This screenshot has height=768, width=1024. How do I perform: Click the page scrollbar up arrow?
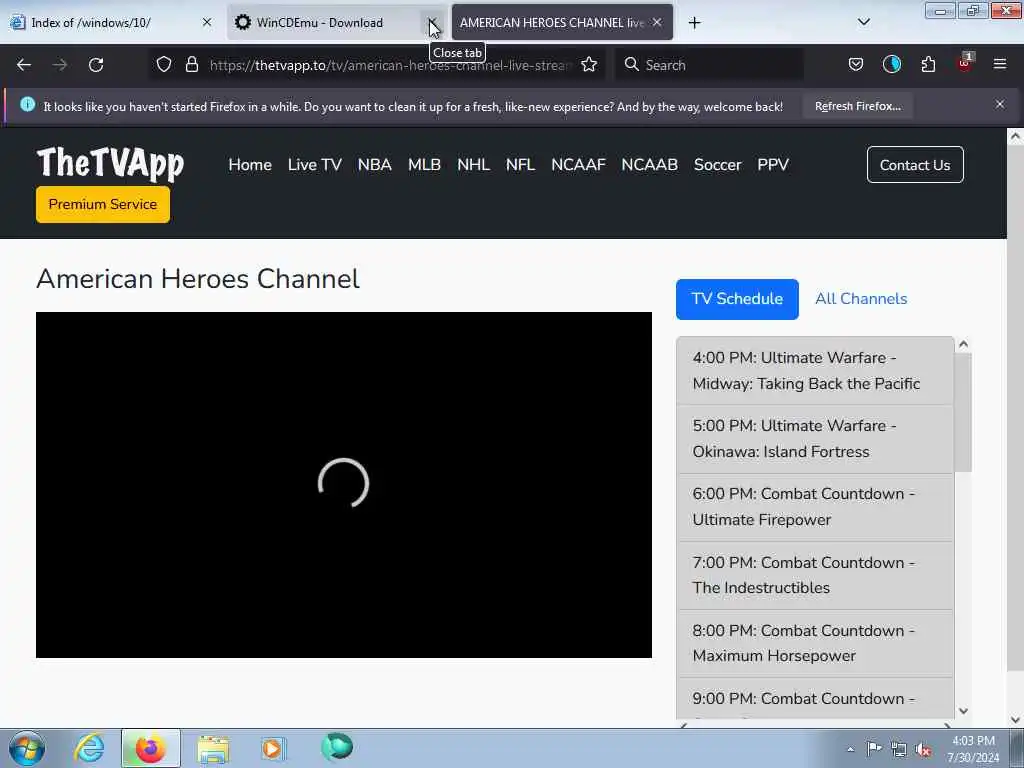1015,136
